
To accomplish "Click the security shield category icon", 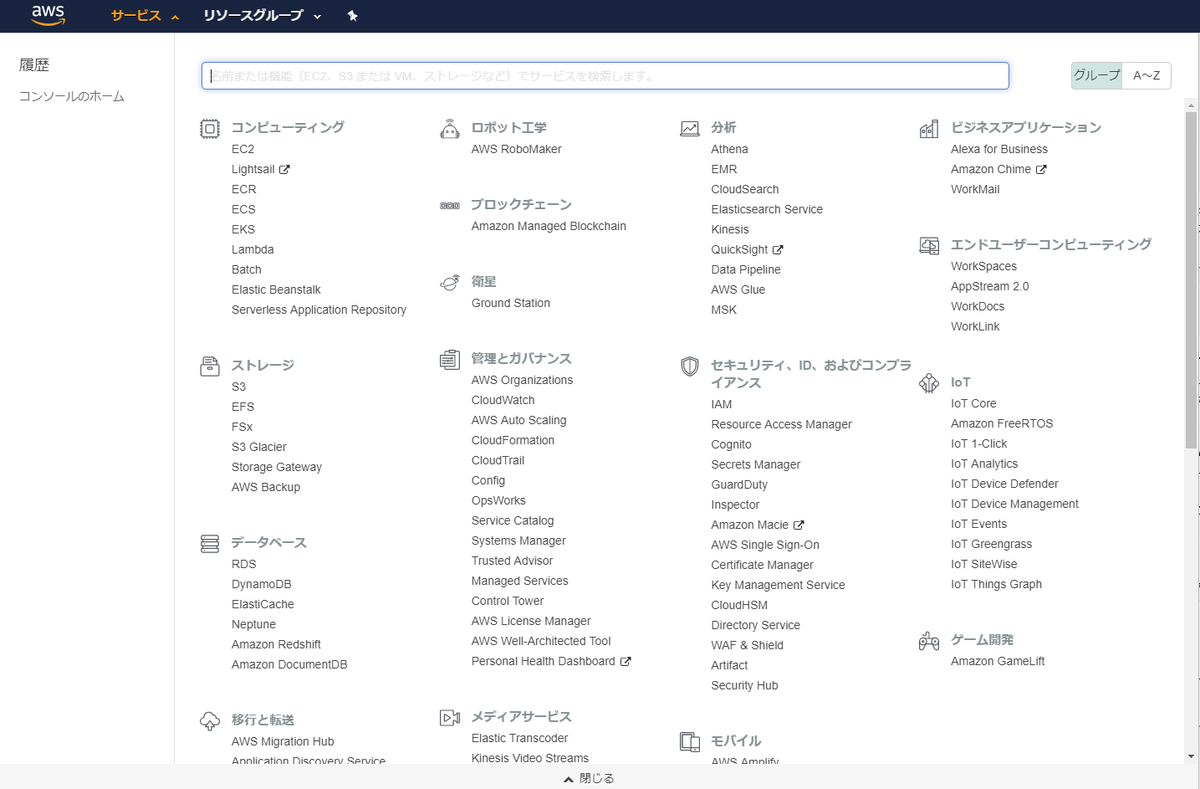I will [690, 366].
